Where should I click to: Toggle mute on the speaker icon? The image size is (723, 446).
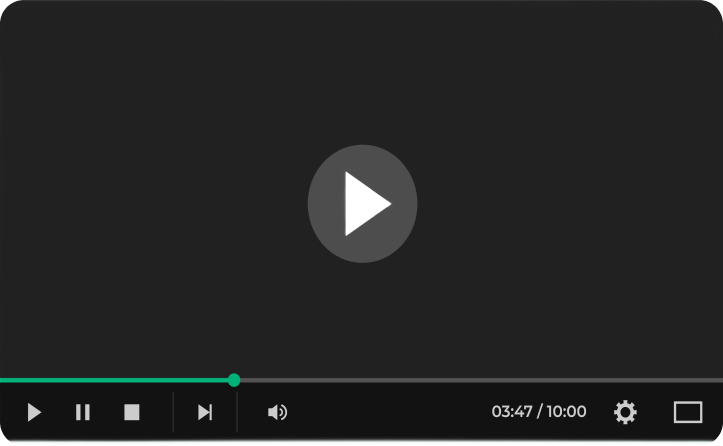pos(278,412)
